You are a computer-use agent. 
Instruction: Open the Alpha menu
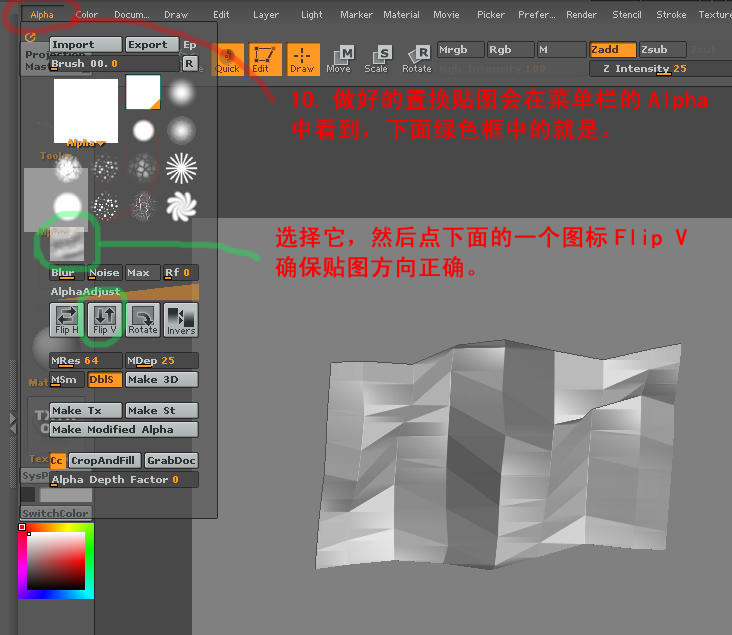(42, 15)
